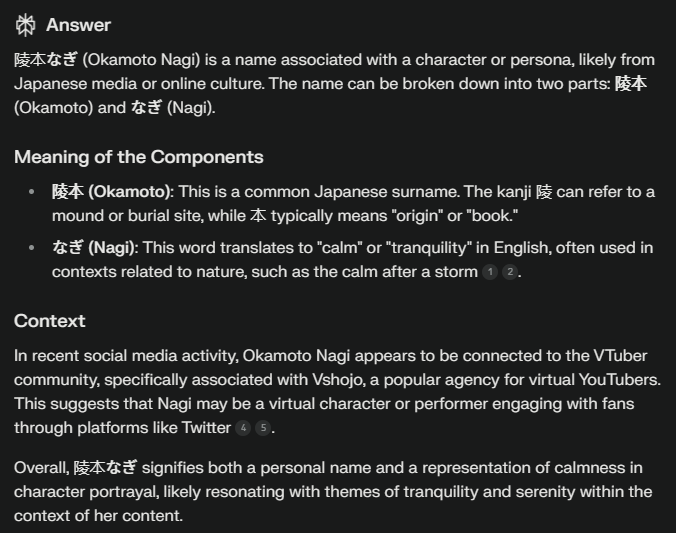
Task: Select the 'Meaning of the Components' heading
Action: click(138, 157)
